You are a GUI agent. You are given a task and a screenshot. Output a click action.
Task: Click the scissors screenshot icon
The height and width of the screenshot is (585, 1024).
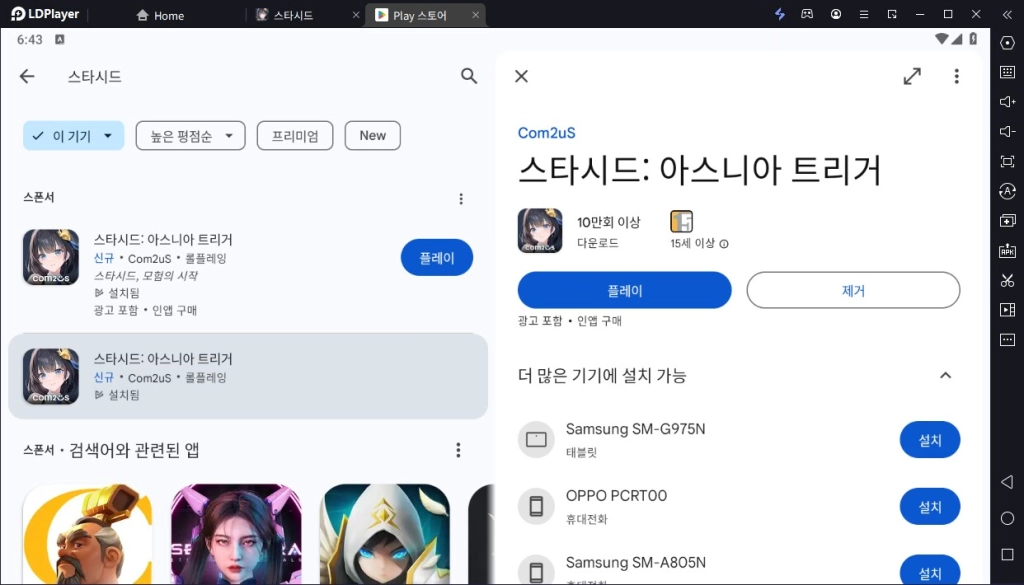(x=1007, y=281)
